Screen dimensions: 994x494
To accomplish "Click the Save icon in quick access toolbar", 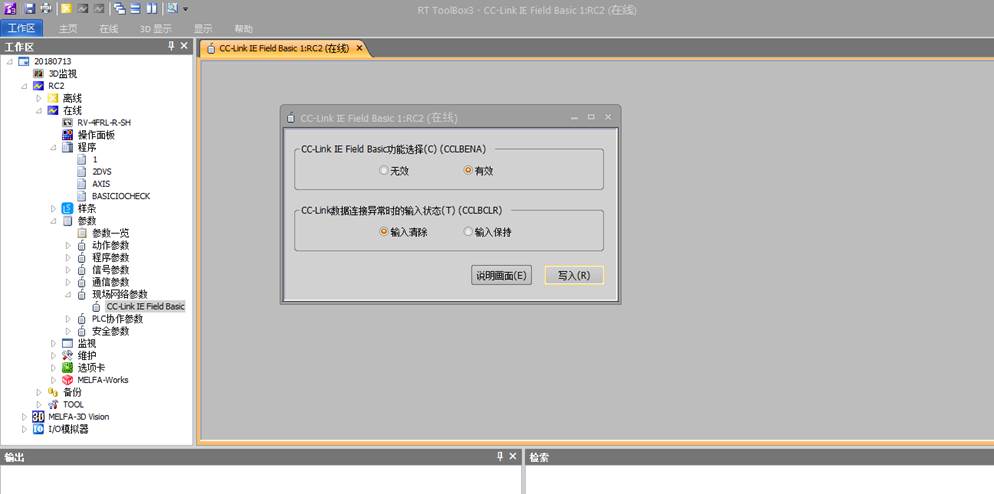I will (30, 8).
